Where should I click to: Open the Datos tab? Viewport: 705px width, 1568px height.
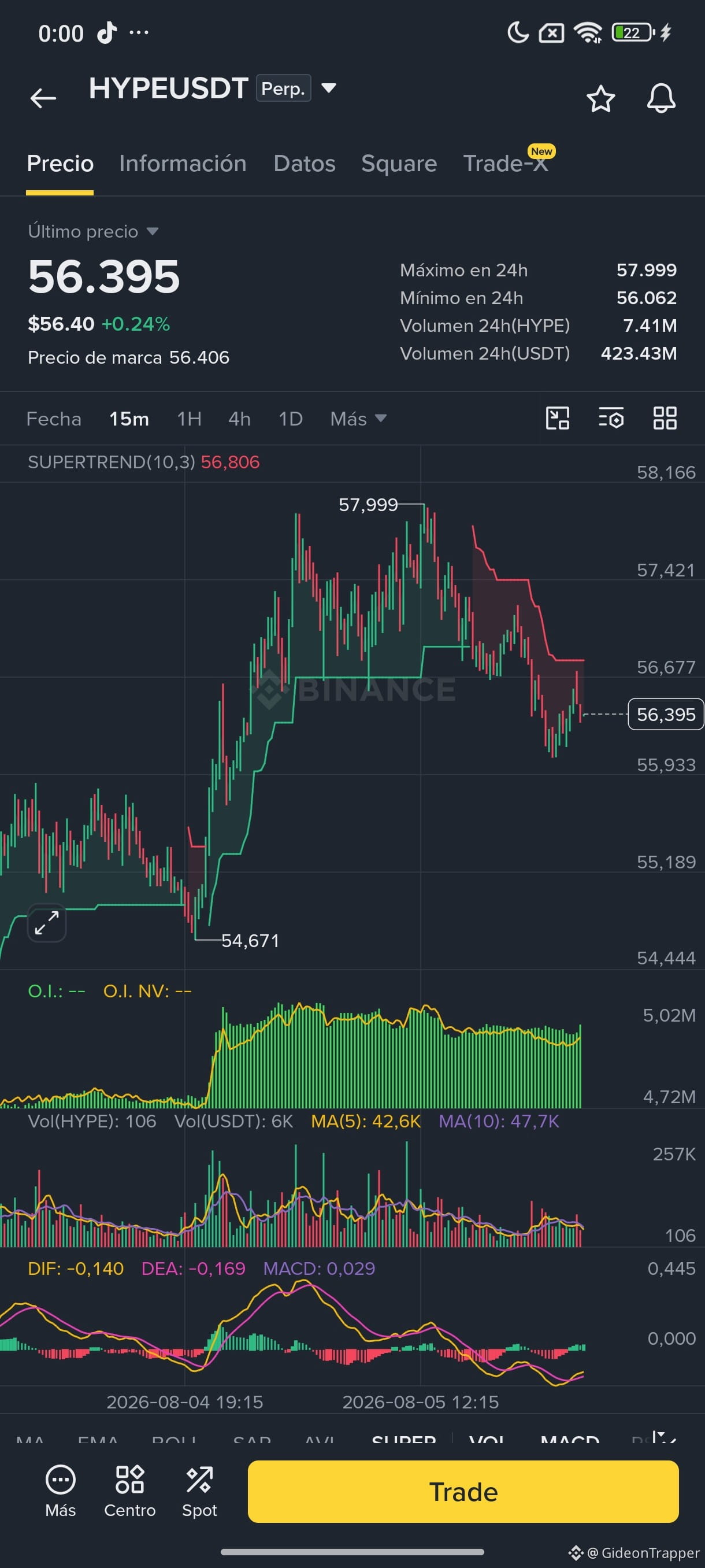(304, 164)
